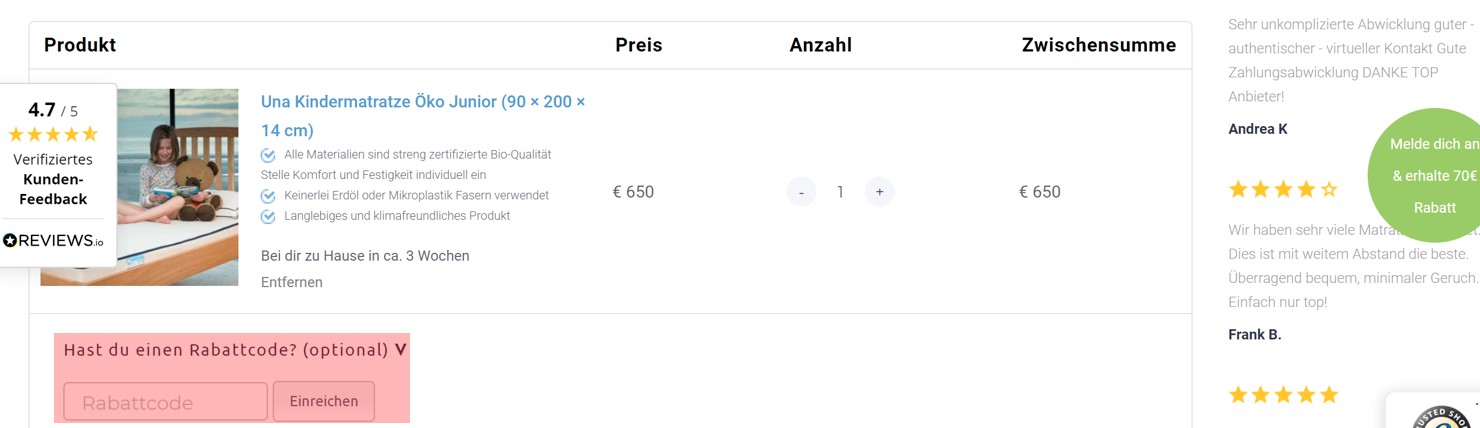This screenshot has width=1480, height=428.
Task: Click the checkmark icon beside Langlebiges feature
Action: (x=268, y=217)
